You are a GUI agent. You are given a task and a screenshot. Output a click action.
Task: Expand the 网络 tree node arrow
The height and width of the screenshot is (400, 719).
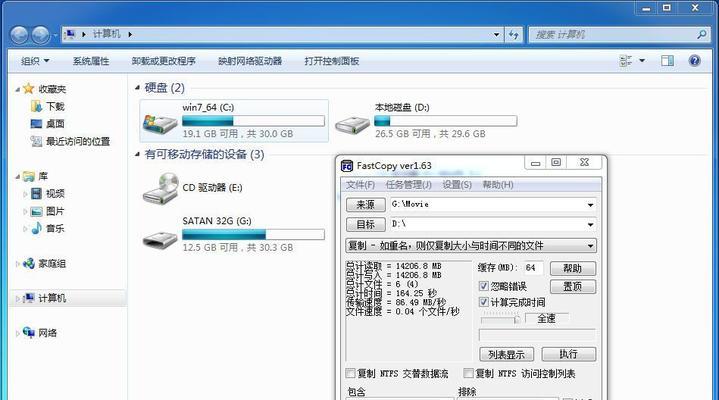tap(17, 333)
